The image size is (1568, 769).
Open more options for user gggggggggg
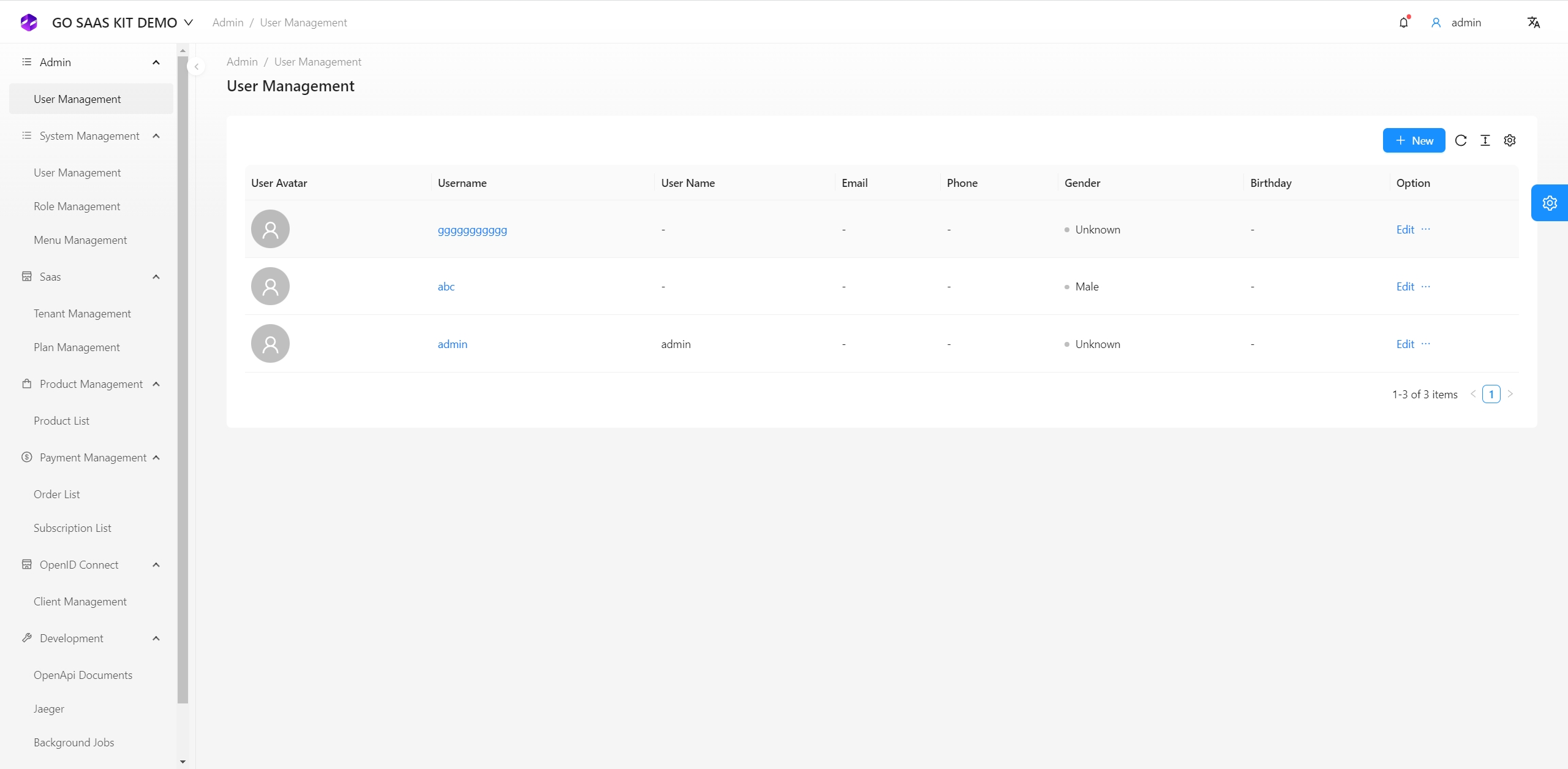(x=1426, y=229)
